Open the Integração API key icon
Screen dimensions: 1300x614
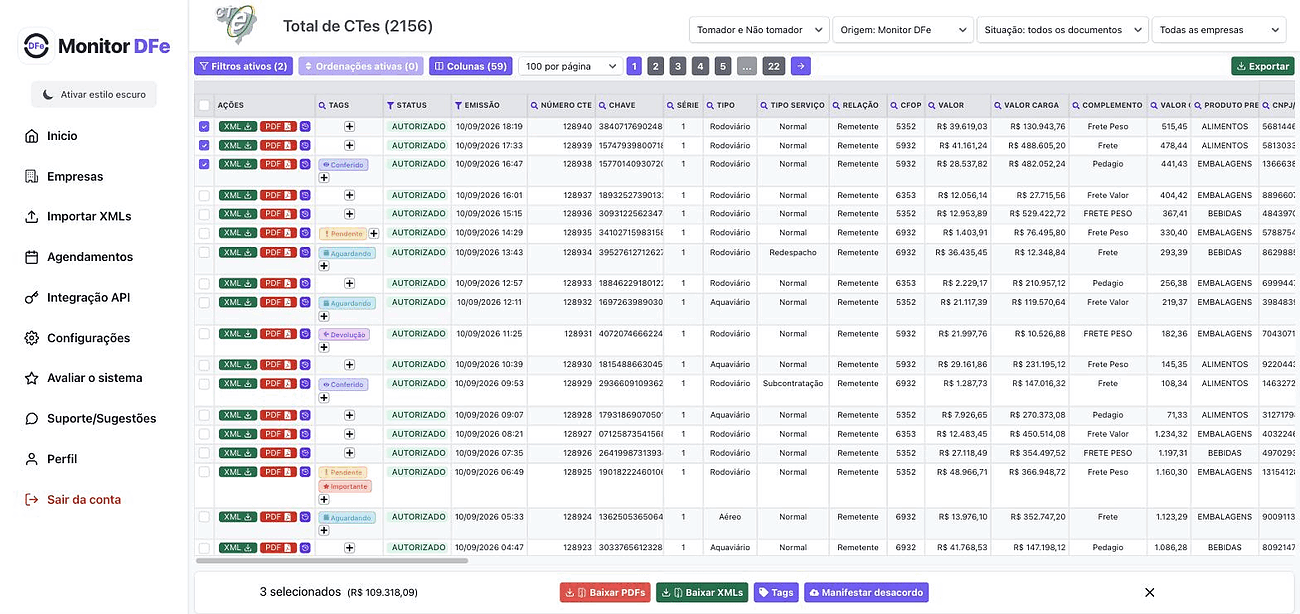(32, 297)
